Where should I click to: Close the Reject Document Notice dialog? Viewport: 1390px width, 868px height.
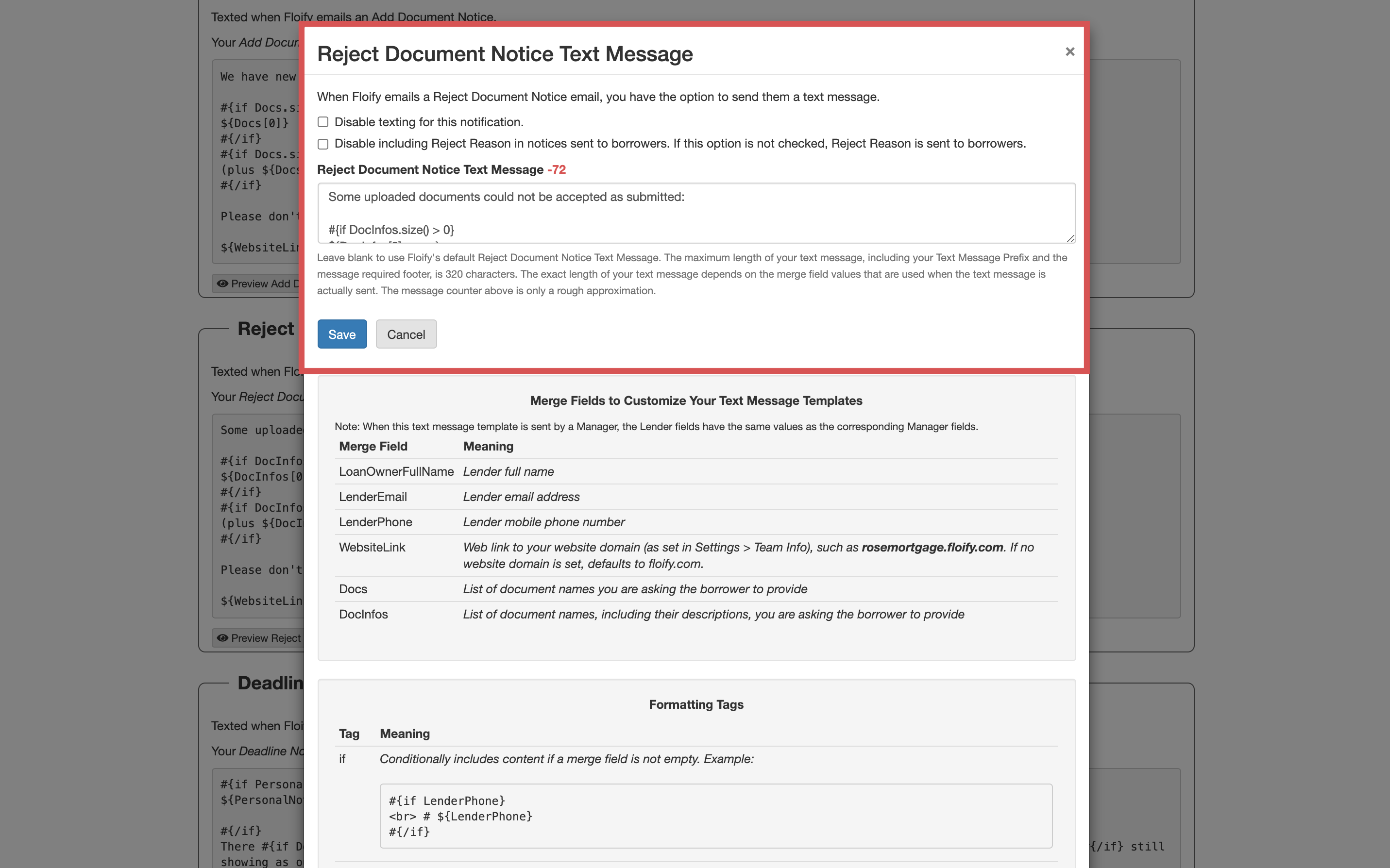coord(1069,51)
